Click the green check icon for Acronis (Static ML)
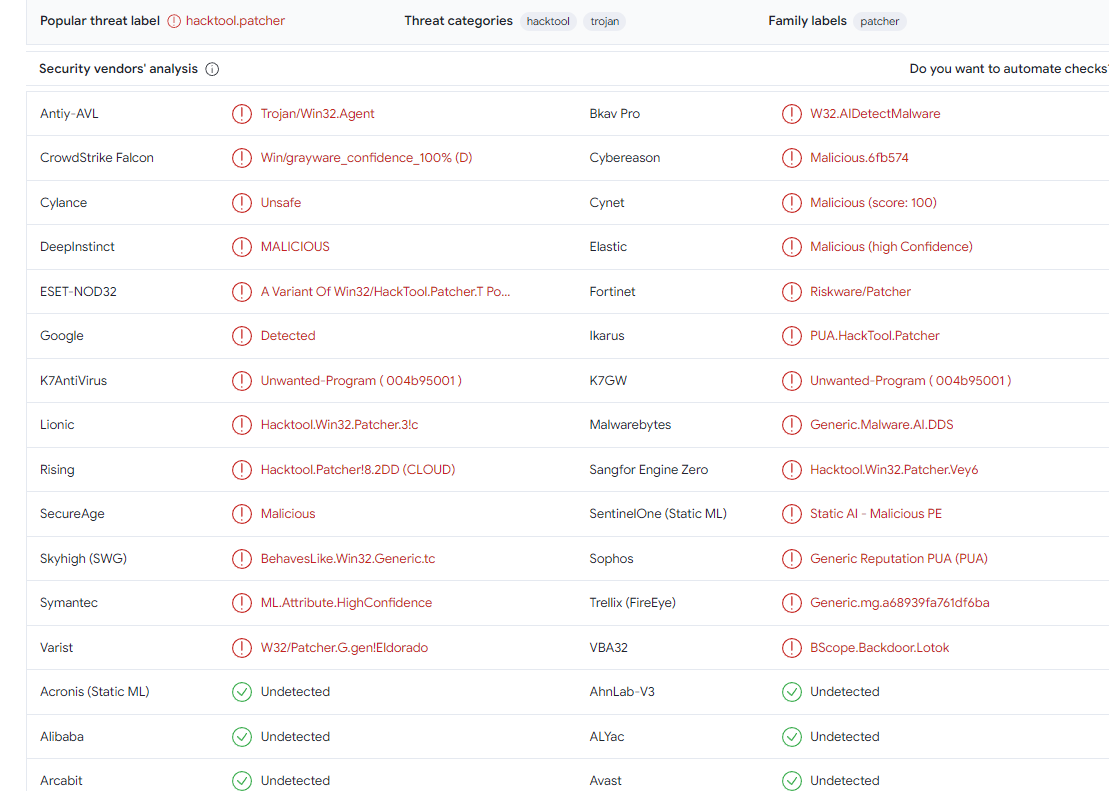Viewport: 1109px width, 791px height. click(x=242, y=692)
